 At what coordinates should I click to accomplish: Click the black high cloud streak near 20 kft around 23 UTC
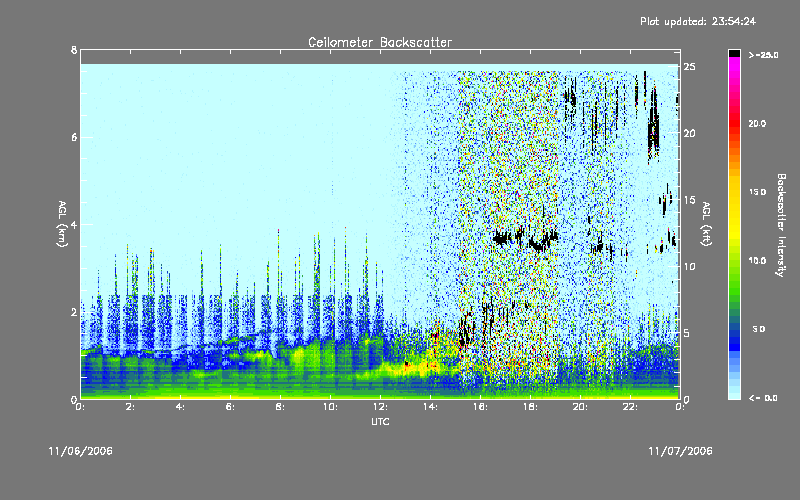[x=653, y=125]
